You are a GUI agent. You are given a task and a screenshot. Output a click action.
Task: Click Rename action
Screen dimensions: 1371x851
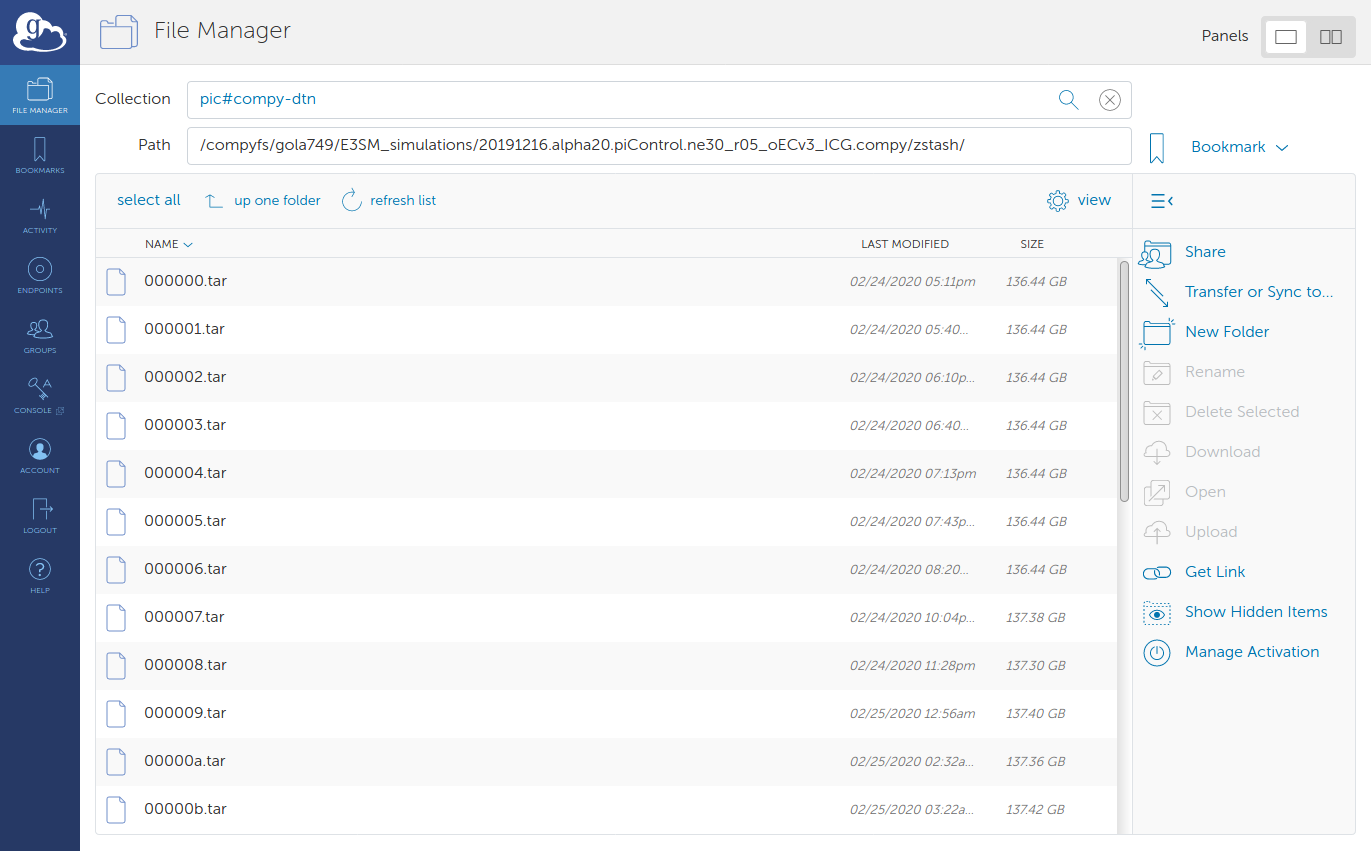1215,372
